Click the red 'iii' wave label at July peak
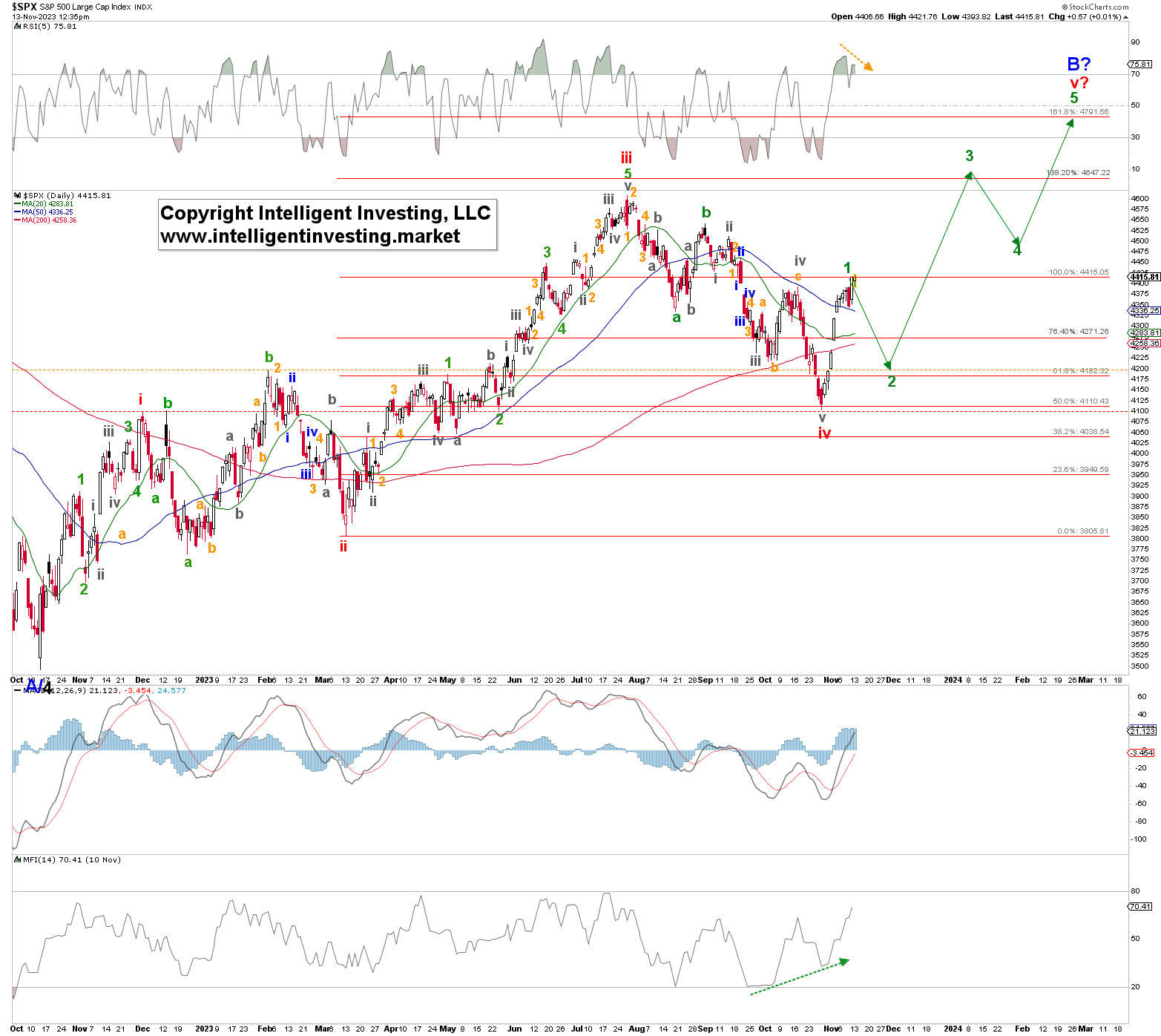Screen dimensions: 1161x1036 click(x=626, y=157)
